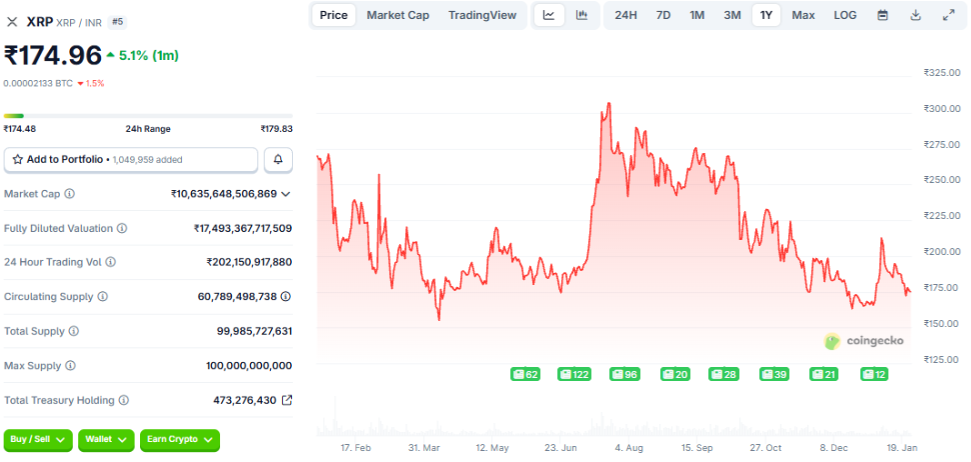971x462 pixels.
Task: Open the Wallet dropdown
Action: pos(106,440)
